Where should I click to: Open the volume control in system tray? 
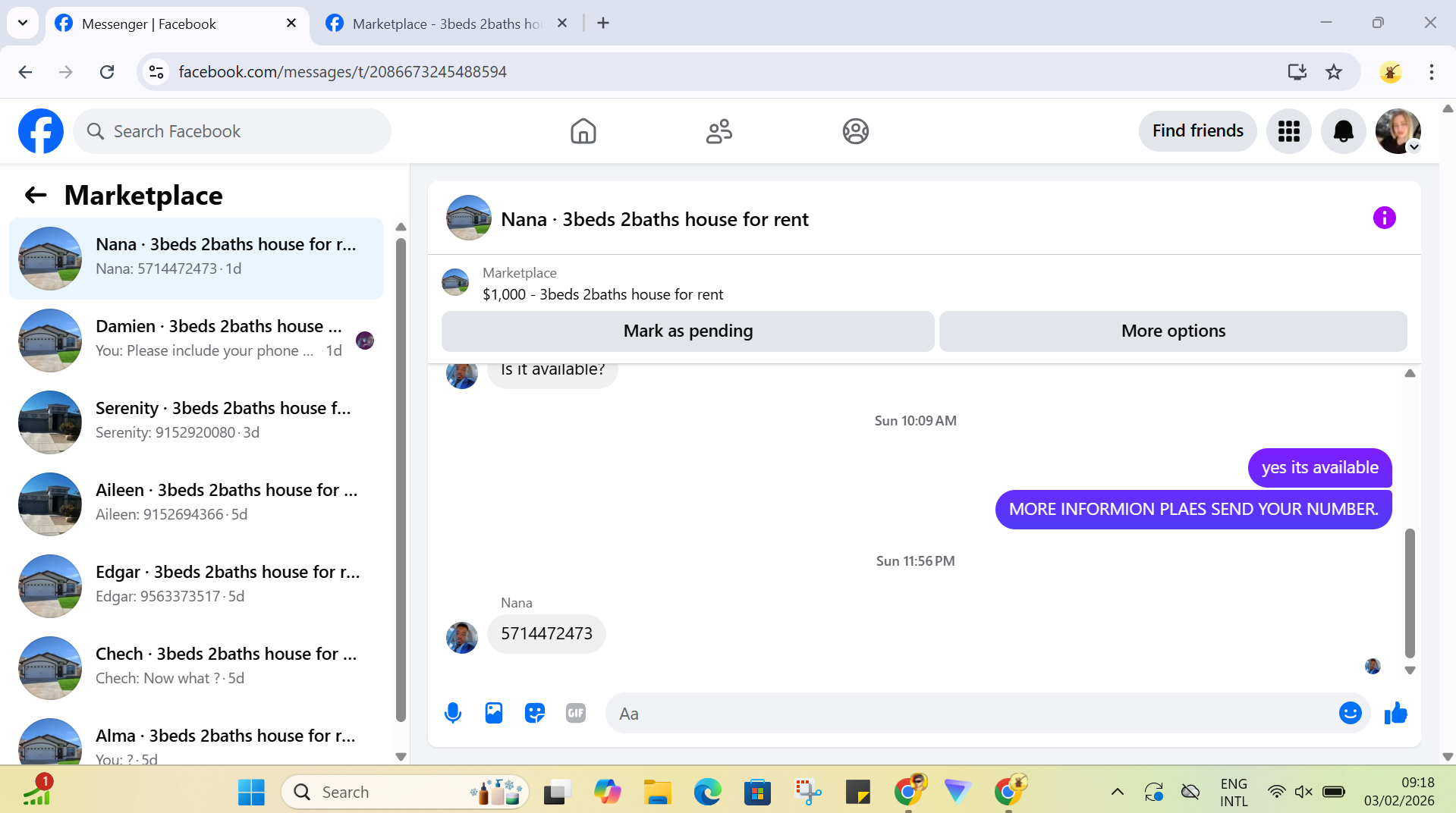coord(1303,793)
